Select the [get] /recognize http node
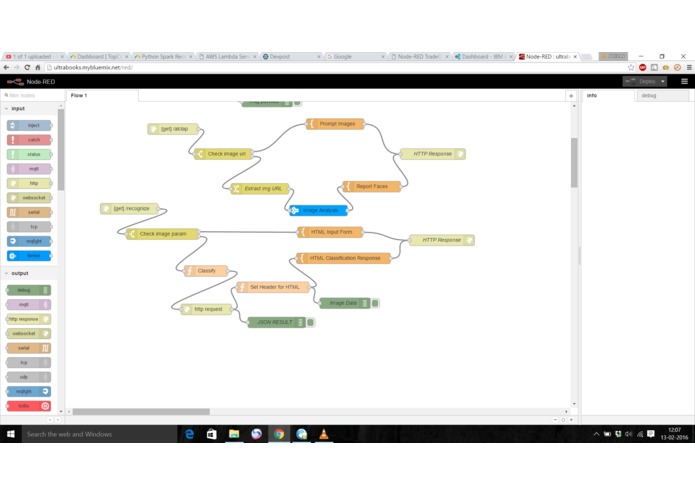 129,209
